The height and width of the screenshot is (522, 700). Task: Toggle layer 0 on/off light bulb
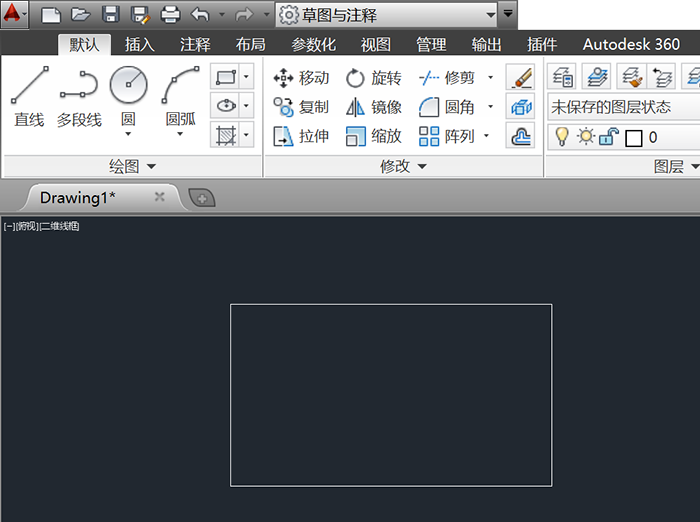pyautogui.click(x=562, y=137)
